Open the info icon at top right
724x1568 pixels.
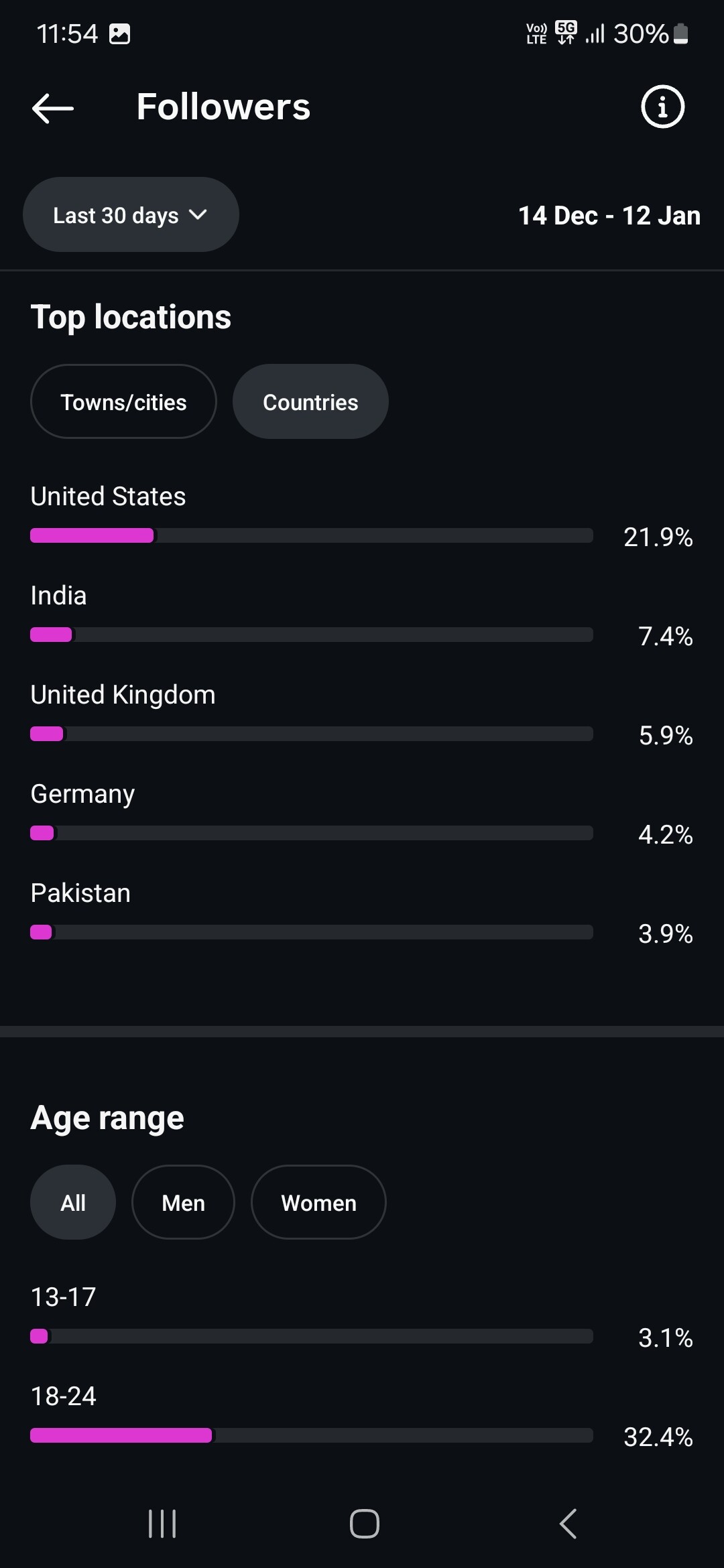[x=662, y=107]
